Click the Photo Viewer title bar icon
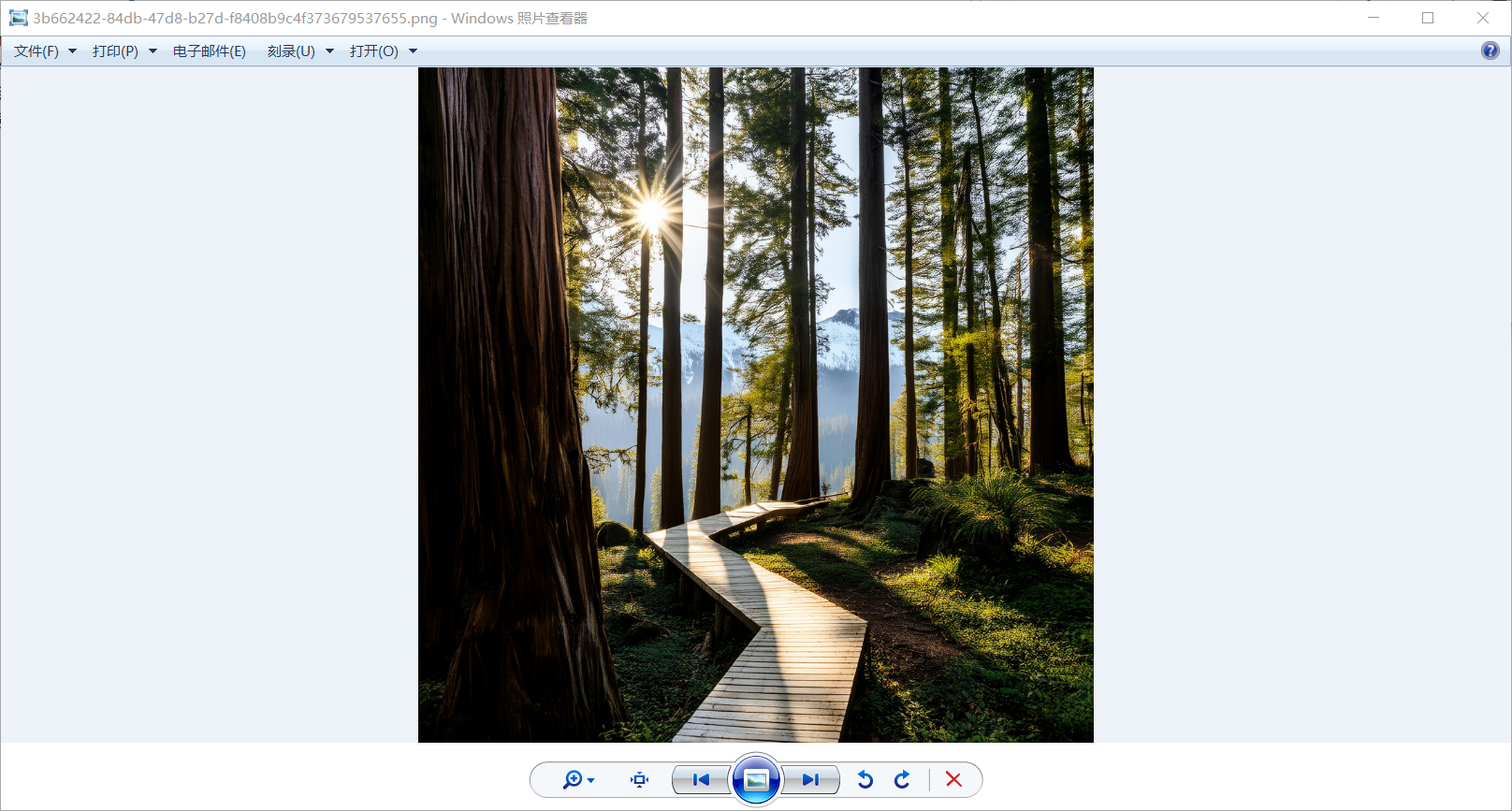Screen dimensions: 1512x811 (18, 18)
